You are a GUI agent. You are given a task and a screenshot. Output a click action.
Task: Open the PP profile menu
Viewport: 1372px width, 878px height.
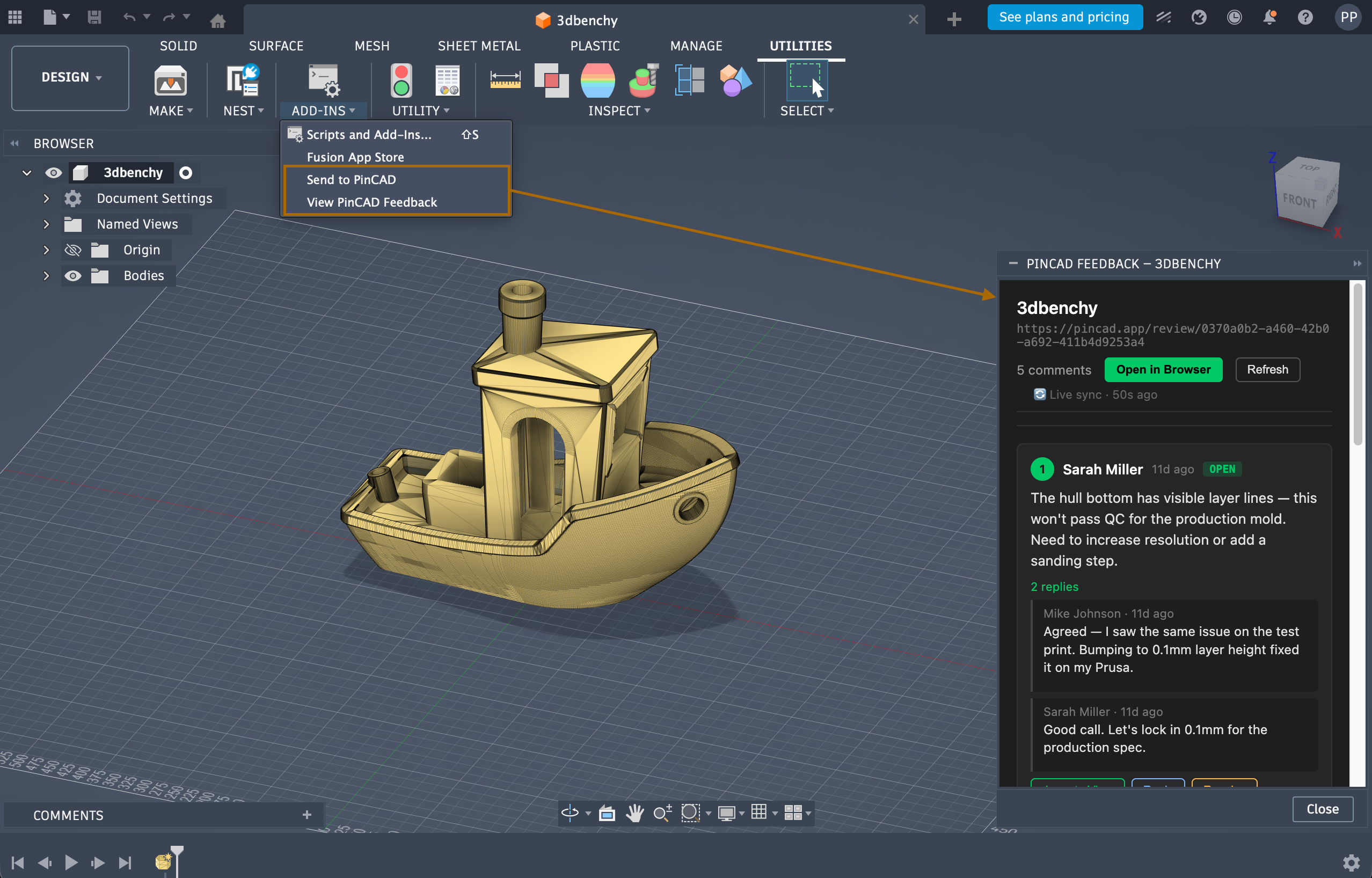(1348, 17)
